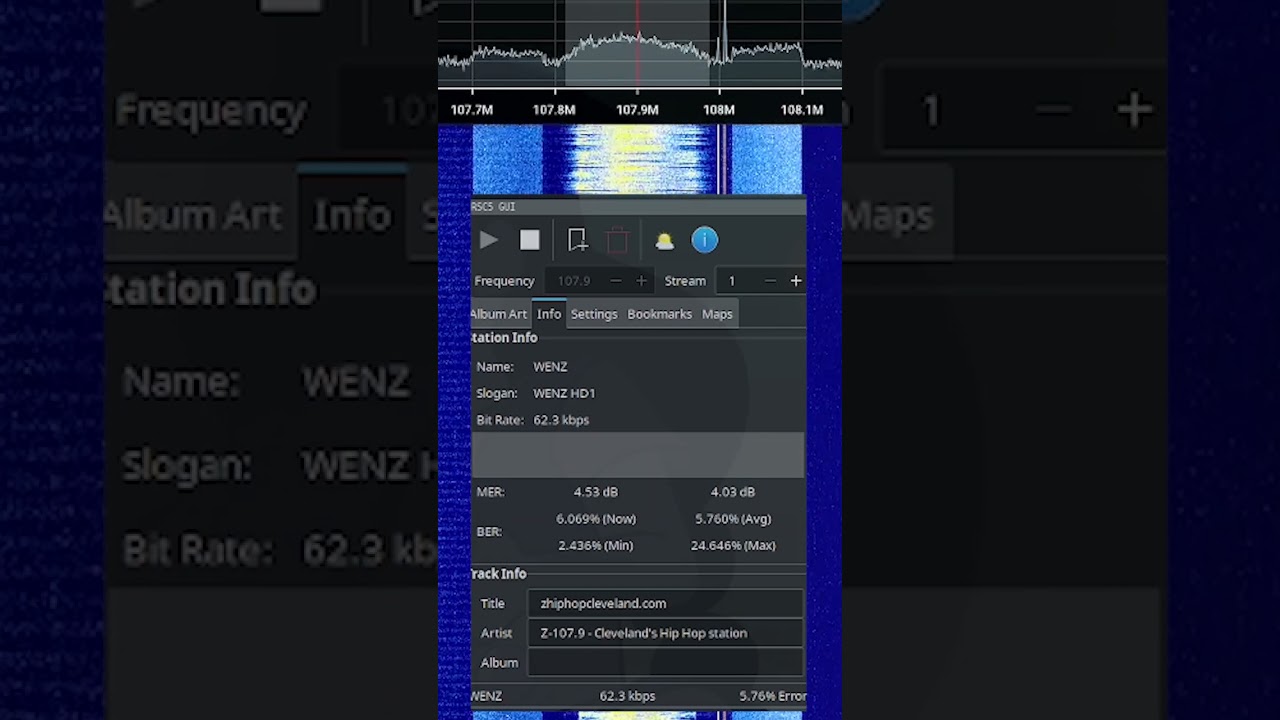Add a bookmark with the bookmark-plus icon
Image resolution: width=1280 pixels, height=720 pixels.
[577, 240]
